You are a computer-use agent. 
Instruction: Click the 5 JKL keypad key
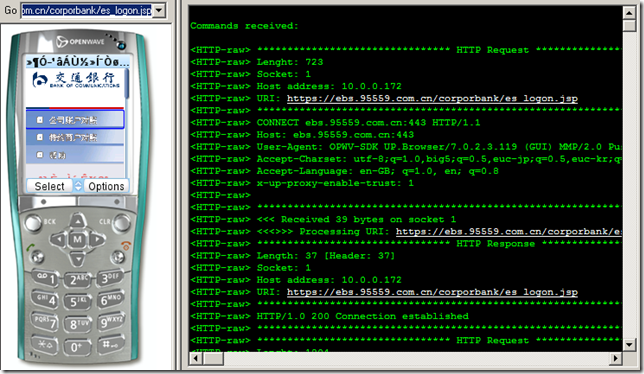pyautogui.click(x=77, y=302)
